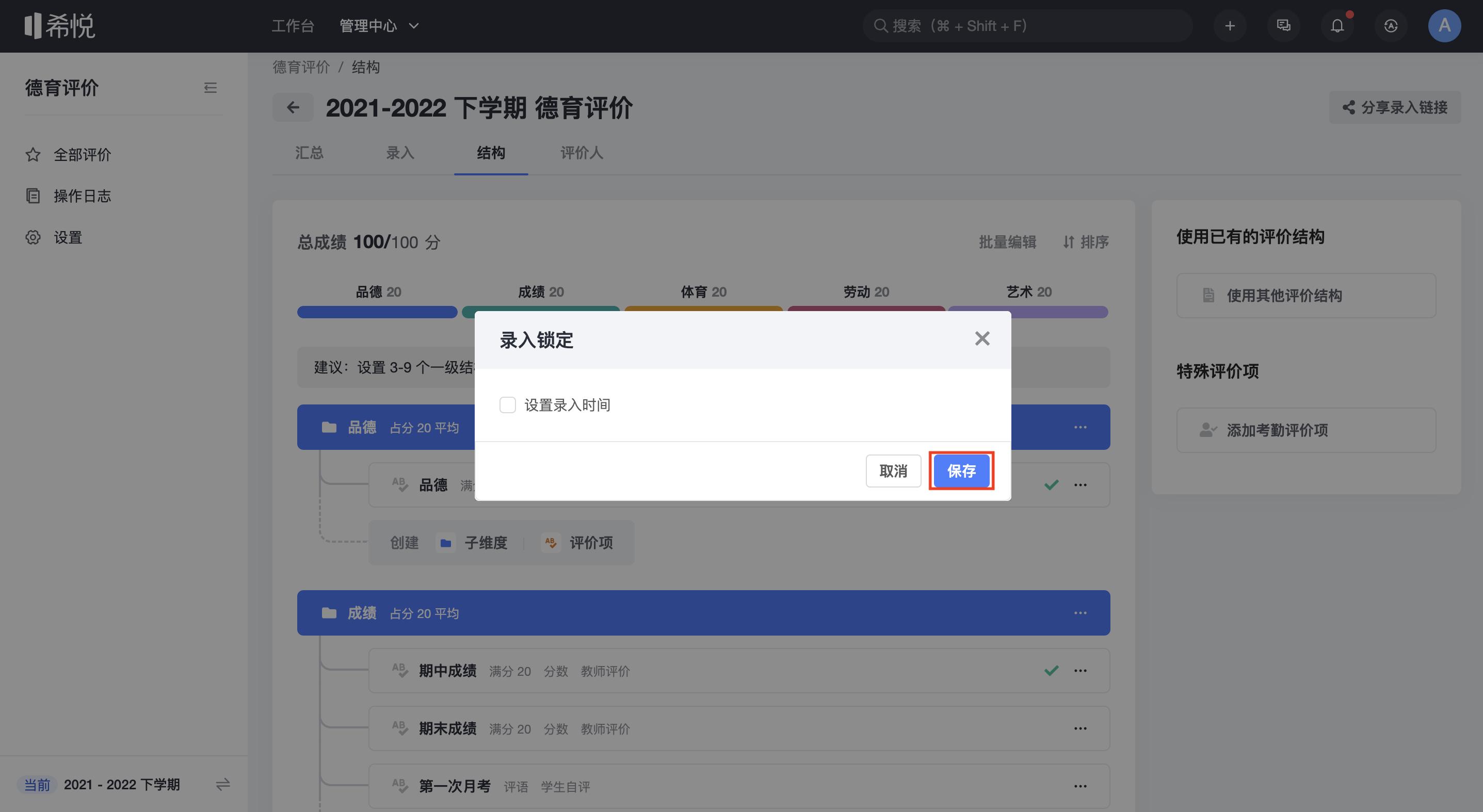Image resolution: width=1483 pixels, height=812 pixels.
Task: Click 添加考勤评价项 button
Action: (x=1305, y=430)
